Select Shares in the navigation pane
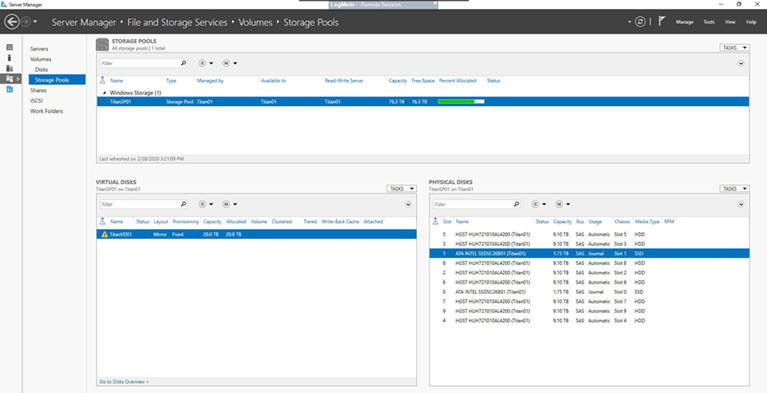The height and width of the screenshot is (393, 767). 38,91
